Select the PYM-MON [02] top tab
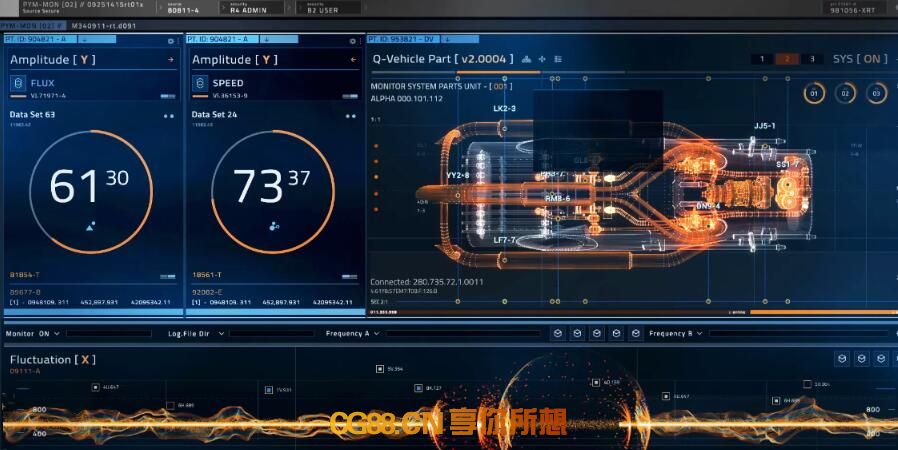The width and height of the screenshot is (898, 450). (33, 26)
